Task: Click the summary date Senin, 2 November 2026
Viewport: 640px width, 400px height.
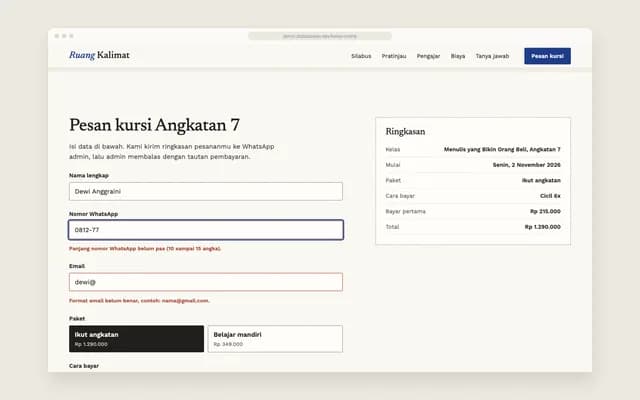Action: [527, 164]
